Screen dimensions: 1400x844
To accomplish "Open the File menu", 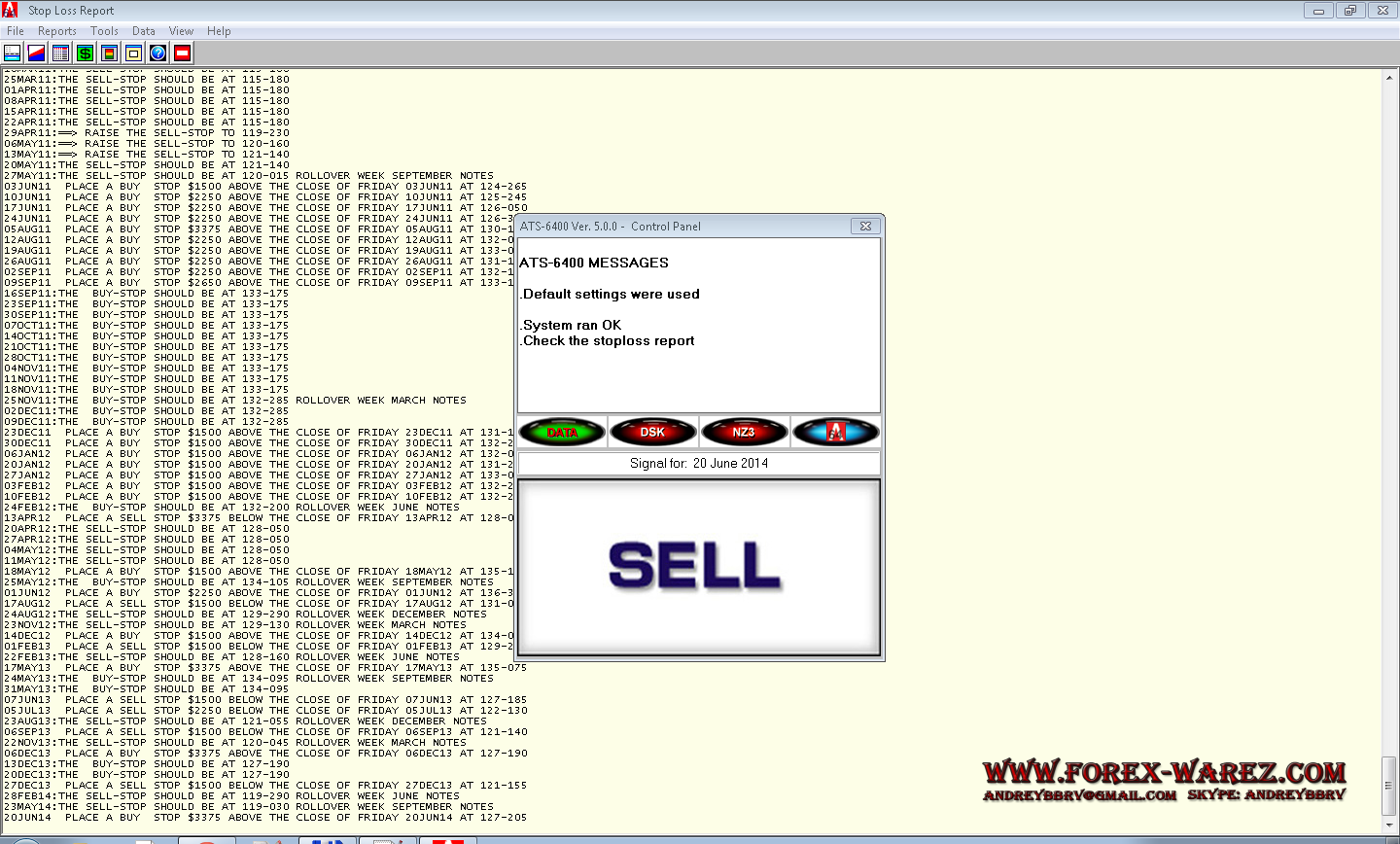I will (16, 31).
